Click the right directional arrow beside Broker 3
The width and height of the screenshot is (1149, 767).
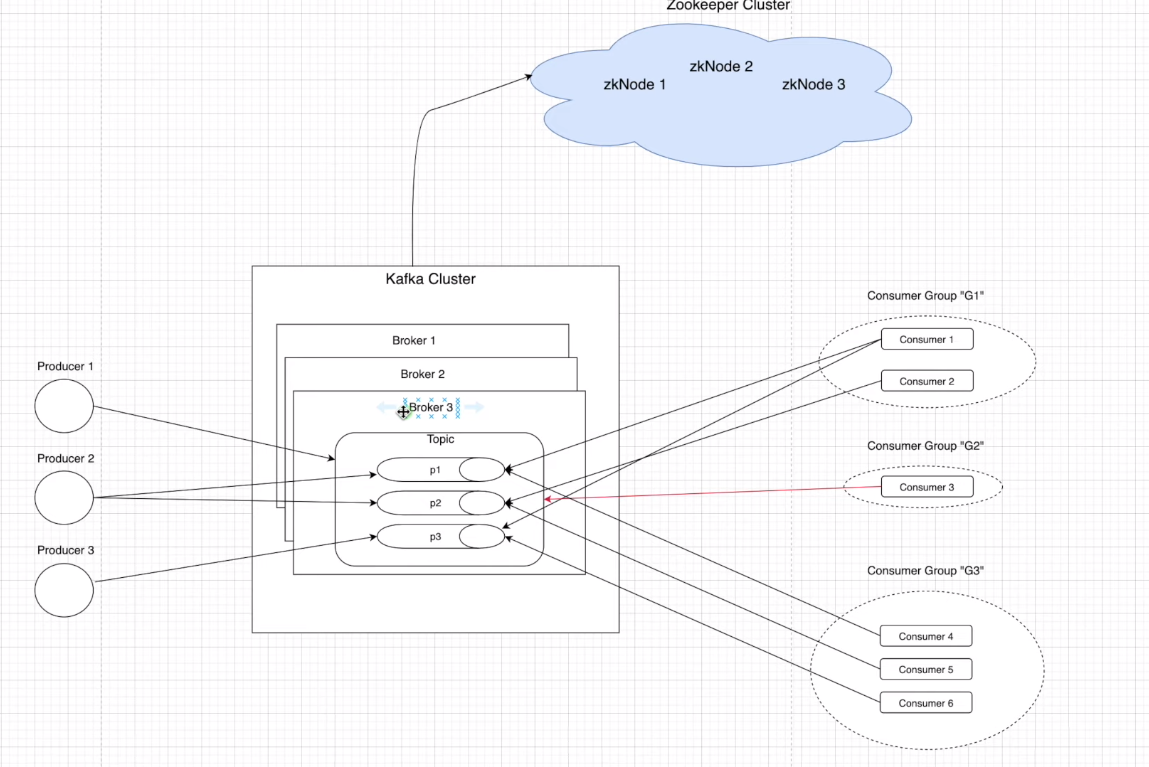(x=473, y=407)
